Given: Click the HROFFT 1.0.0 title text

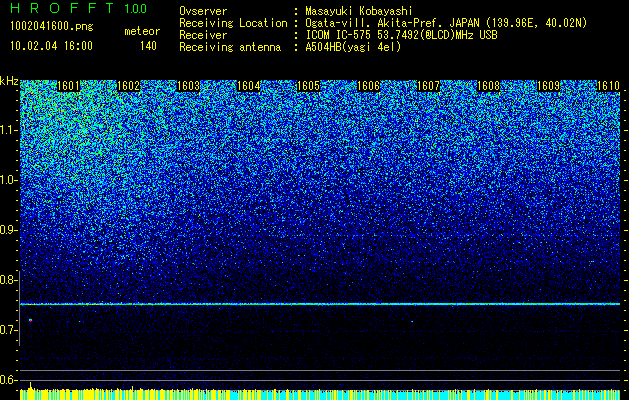Looking at the screenshot, I should point(79,8).
